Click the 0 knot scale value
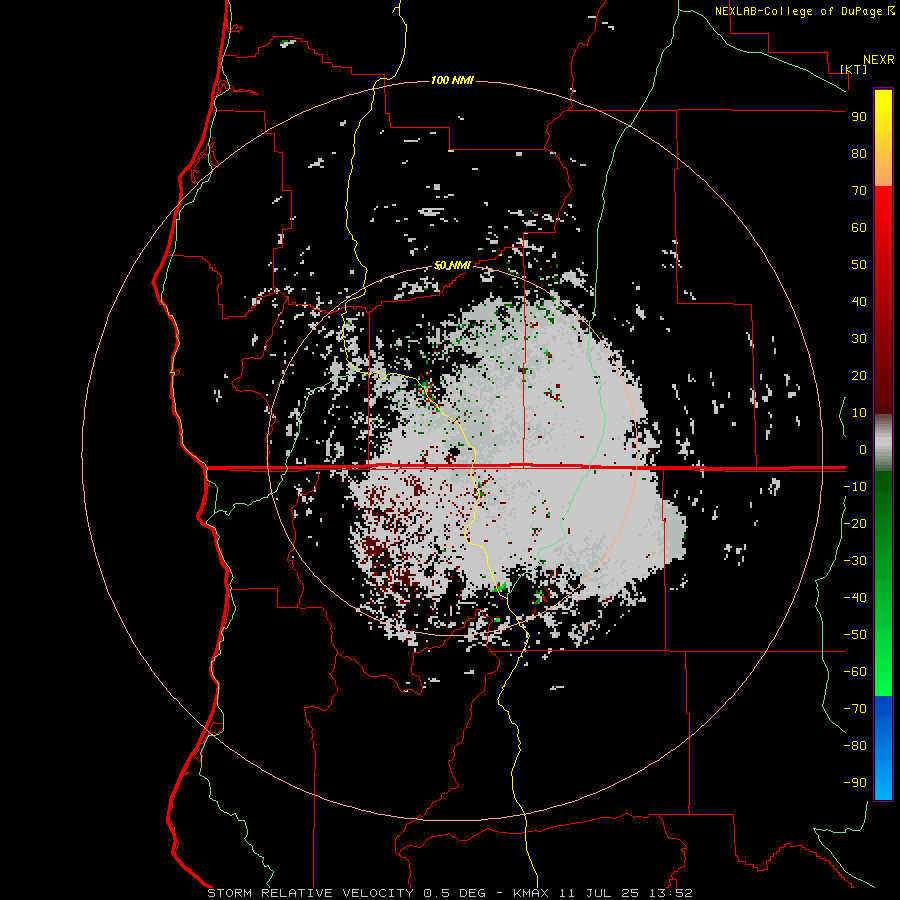This screenshot has width=900, height=900. click(x=863, y=449)
